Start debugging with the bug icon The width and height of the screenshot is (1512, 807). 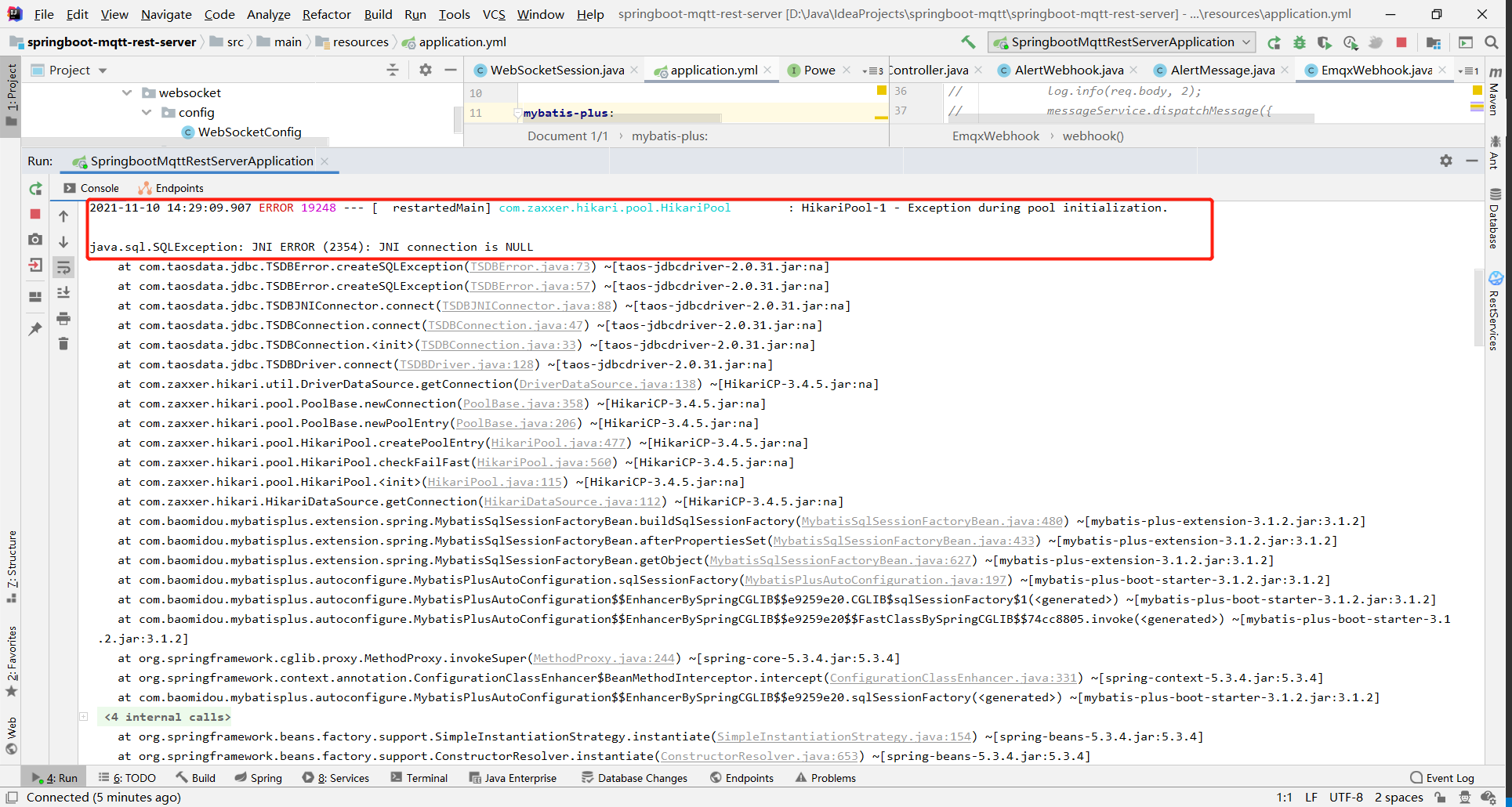(x=1300, y=42)
